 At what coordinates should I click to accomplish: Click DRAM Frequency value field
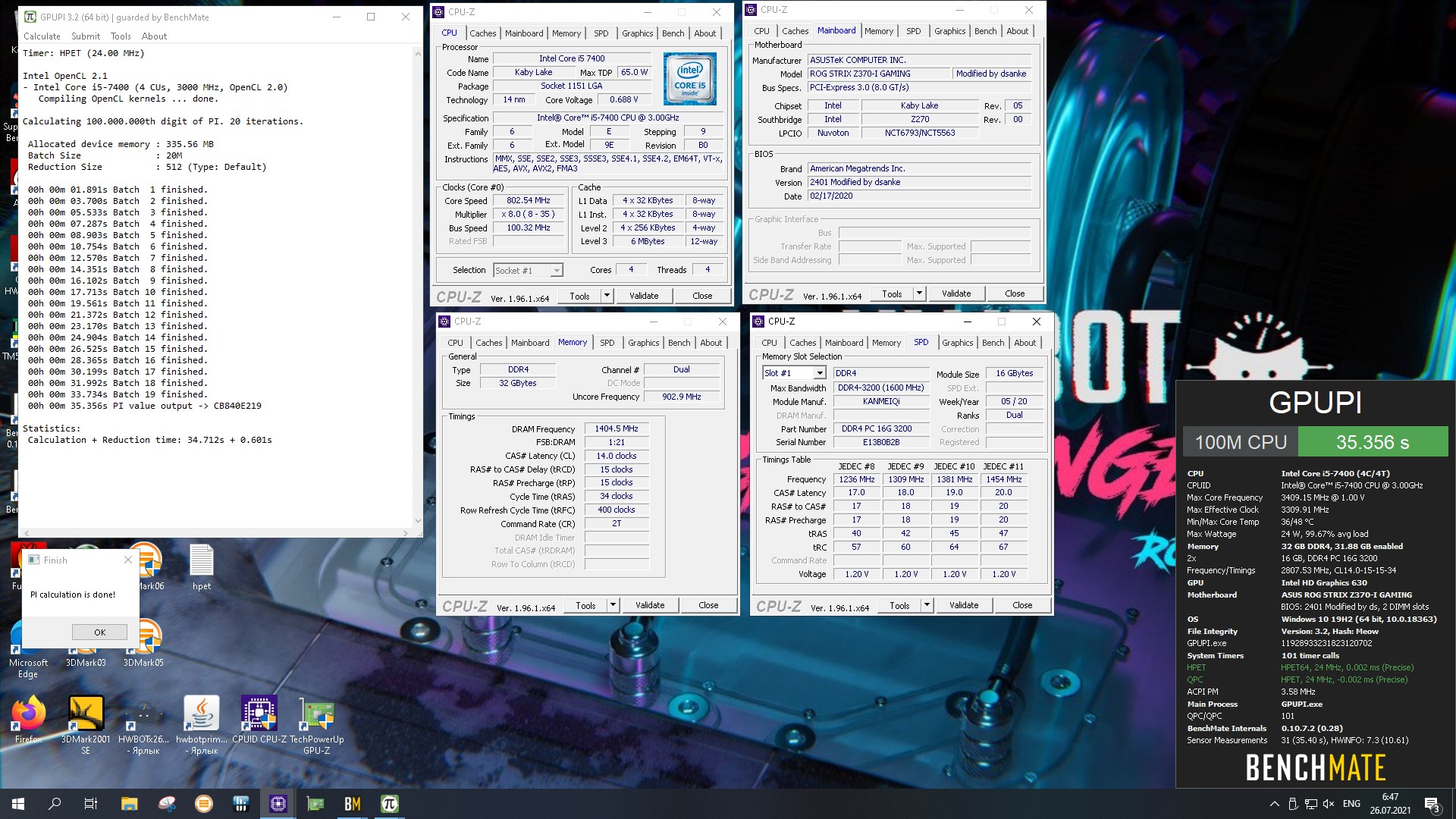click(616, 429)
